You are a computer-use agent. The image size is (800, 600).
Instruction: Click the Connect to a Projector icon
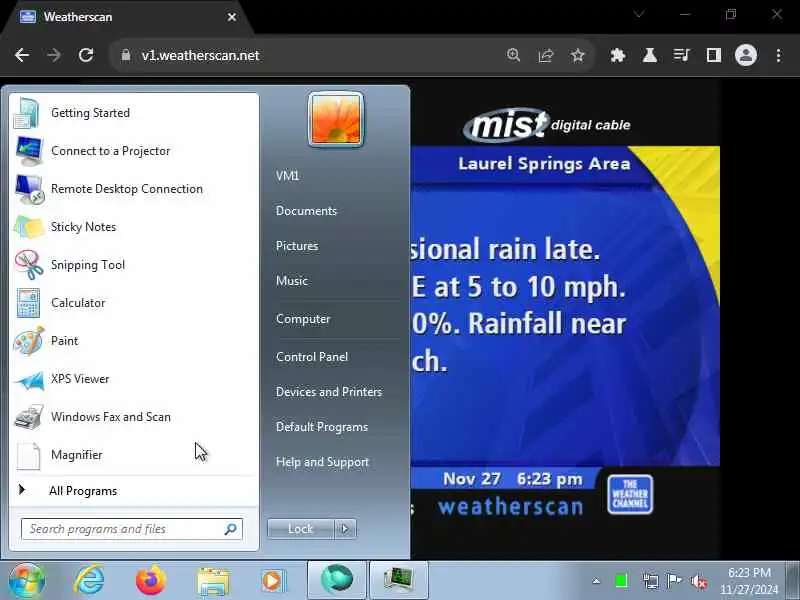29,151
